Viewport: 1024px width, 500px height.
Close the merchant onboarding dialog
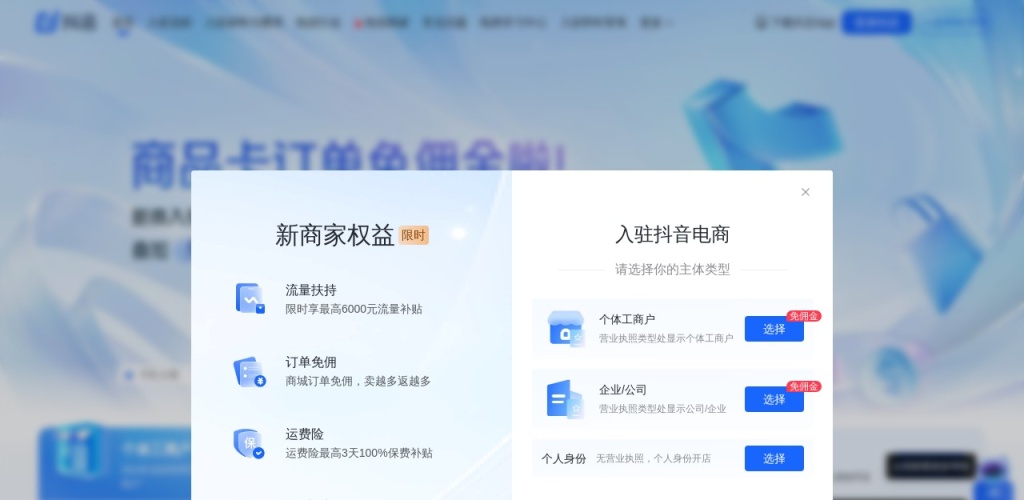805,192
